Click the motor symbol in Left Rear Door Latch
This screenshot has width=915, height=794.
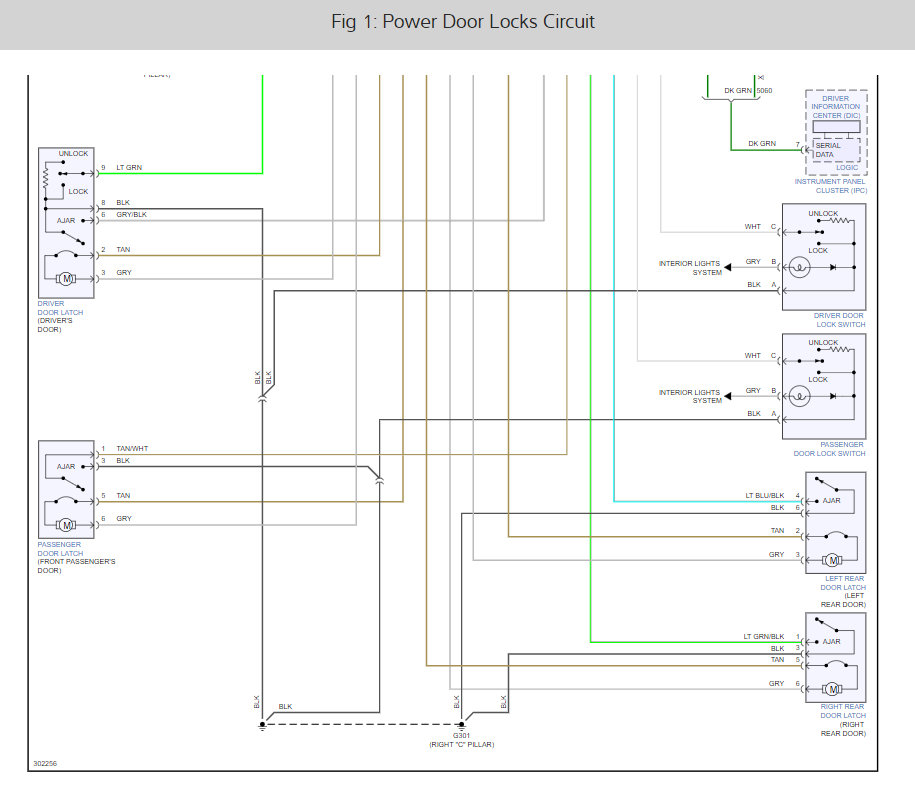click(832, 561)
